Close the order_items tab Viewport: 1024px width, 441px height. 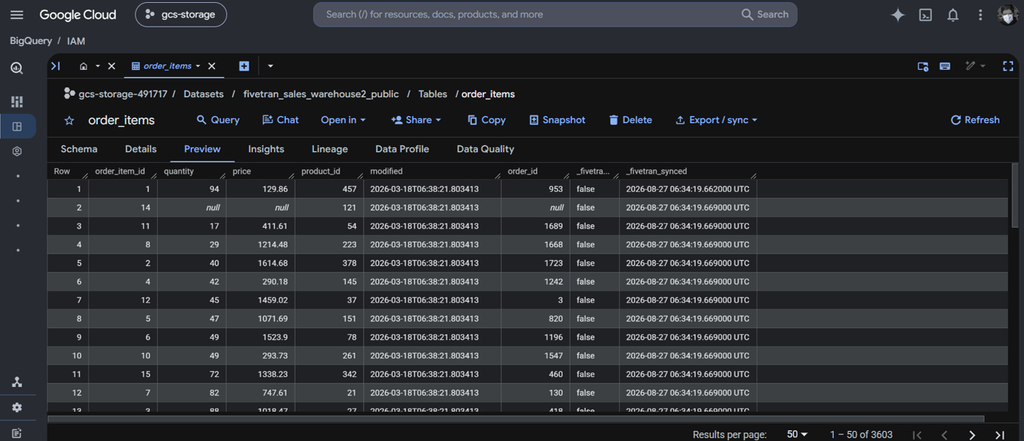click(x=212, y=66)
